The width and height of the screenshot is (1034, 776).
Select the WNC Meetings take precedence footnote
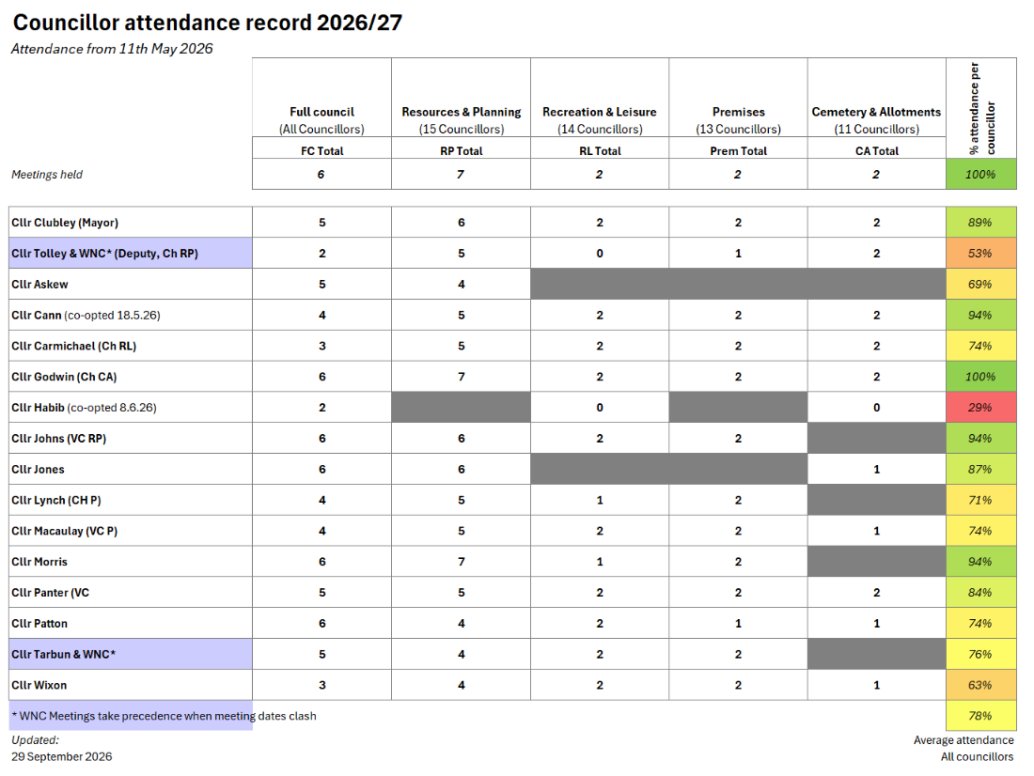164,716
